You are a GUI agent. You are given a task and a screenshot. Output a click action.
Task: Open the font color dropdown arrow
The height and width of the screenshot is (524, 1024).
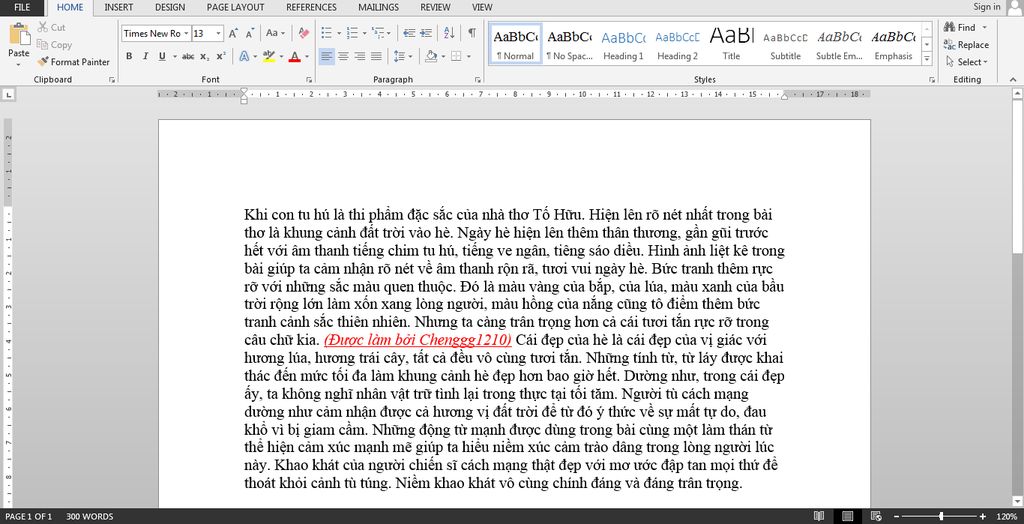[306, 56]
